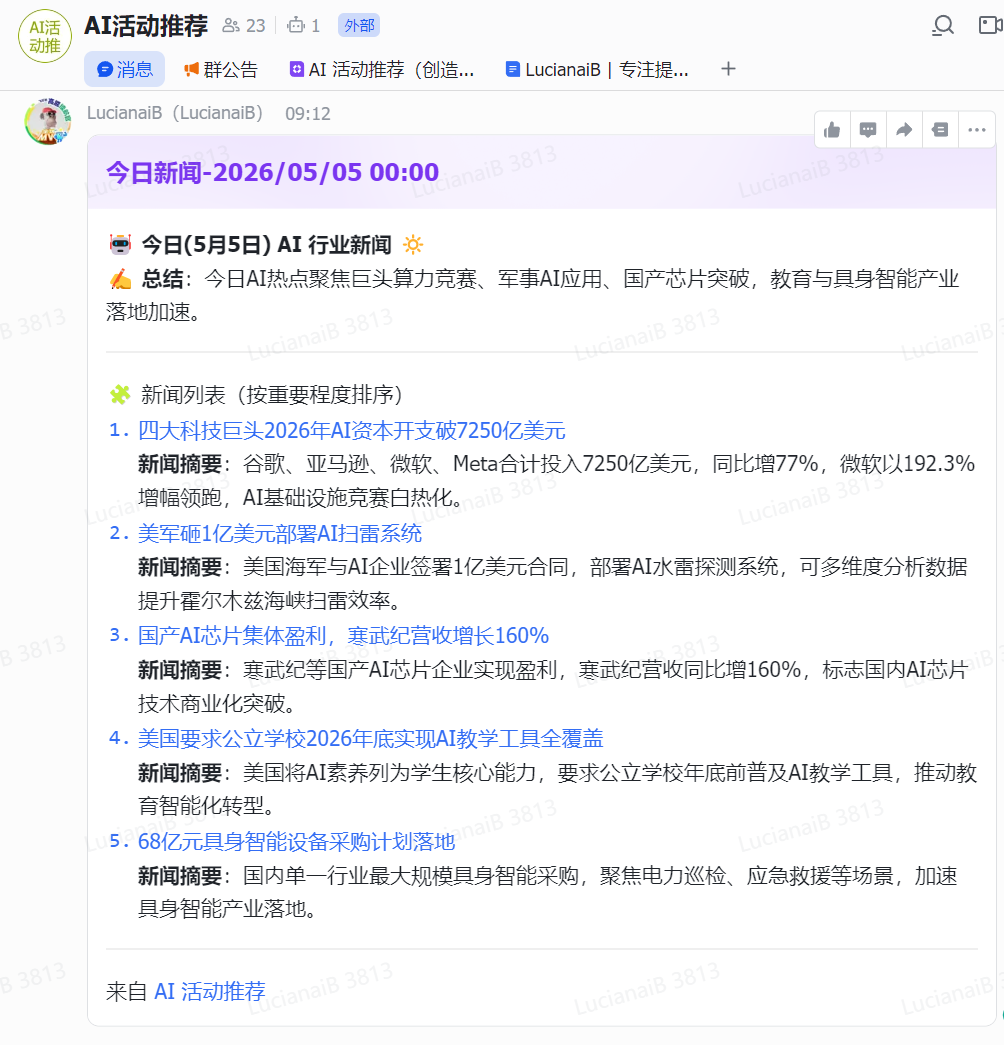The width and height of the screenshot is (1004, 1045).
Task: Open the AI 活动推荐 source link at bottom
Action: (210, 992)
